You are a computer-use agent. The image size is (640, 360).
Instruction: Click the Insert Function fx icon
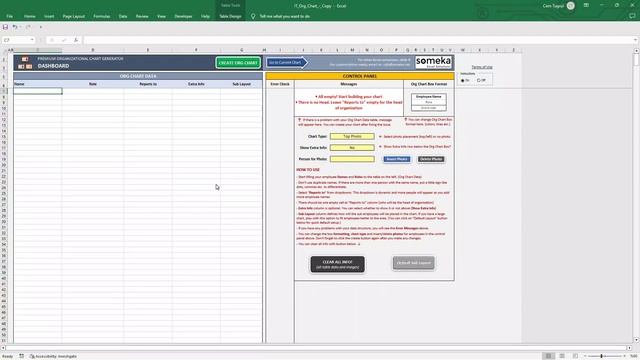[76, 40]
